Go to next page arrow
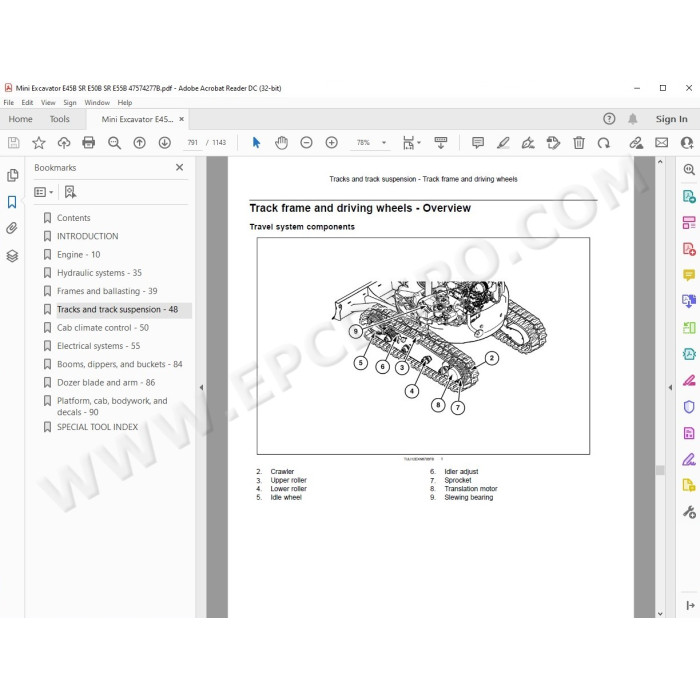This screenshot has height=700, width=700. point(165,143)
